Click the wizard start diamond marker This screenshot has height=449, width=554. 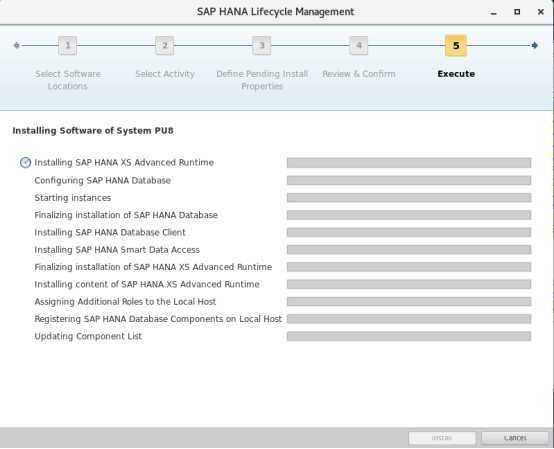tap(17, 45)
